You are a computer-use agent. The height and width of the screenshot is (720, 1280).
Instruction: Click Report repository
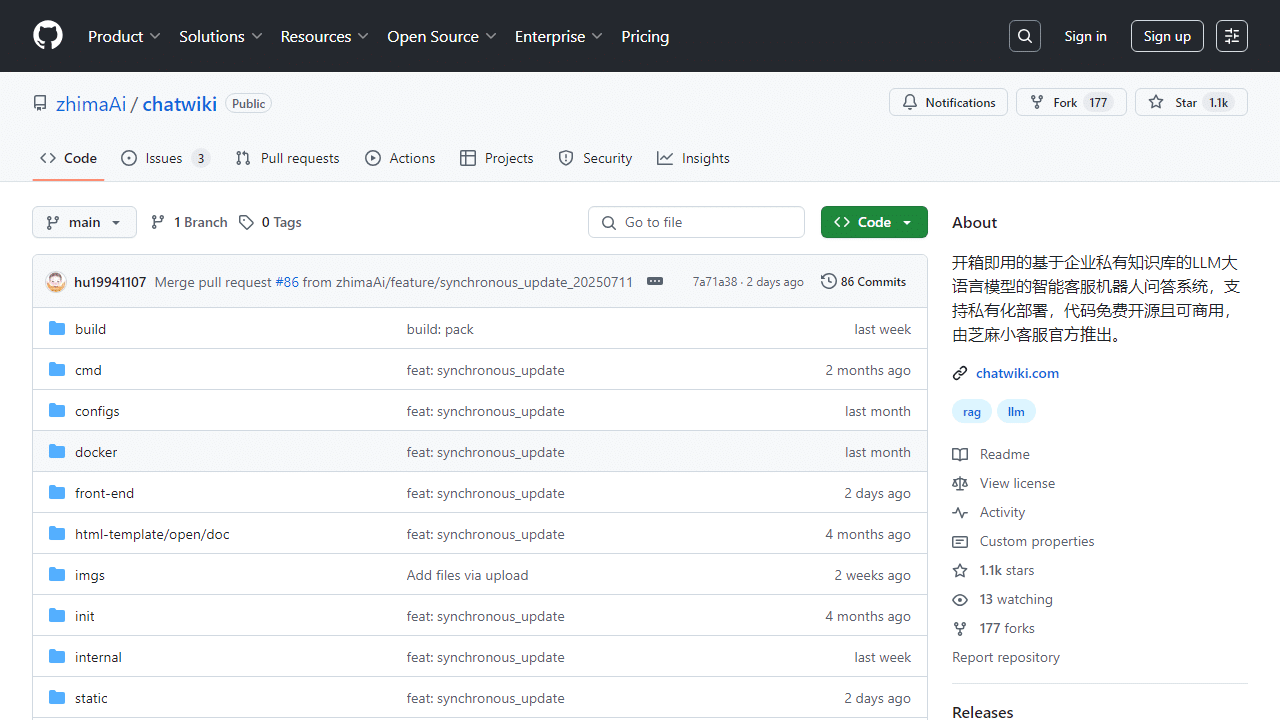click(x=1006, y=657)
